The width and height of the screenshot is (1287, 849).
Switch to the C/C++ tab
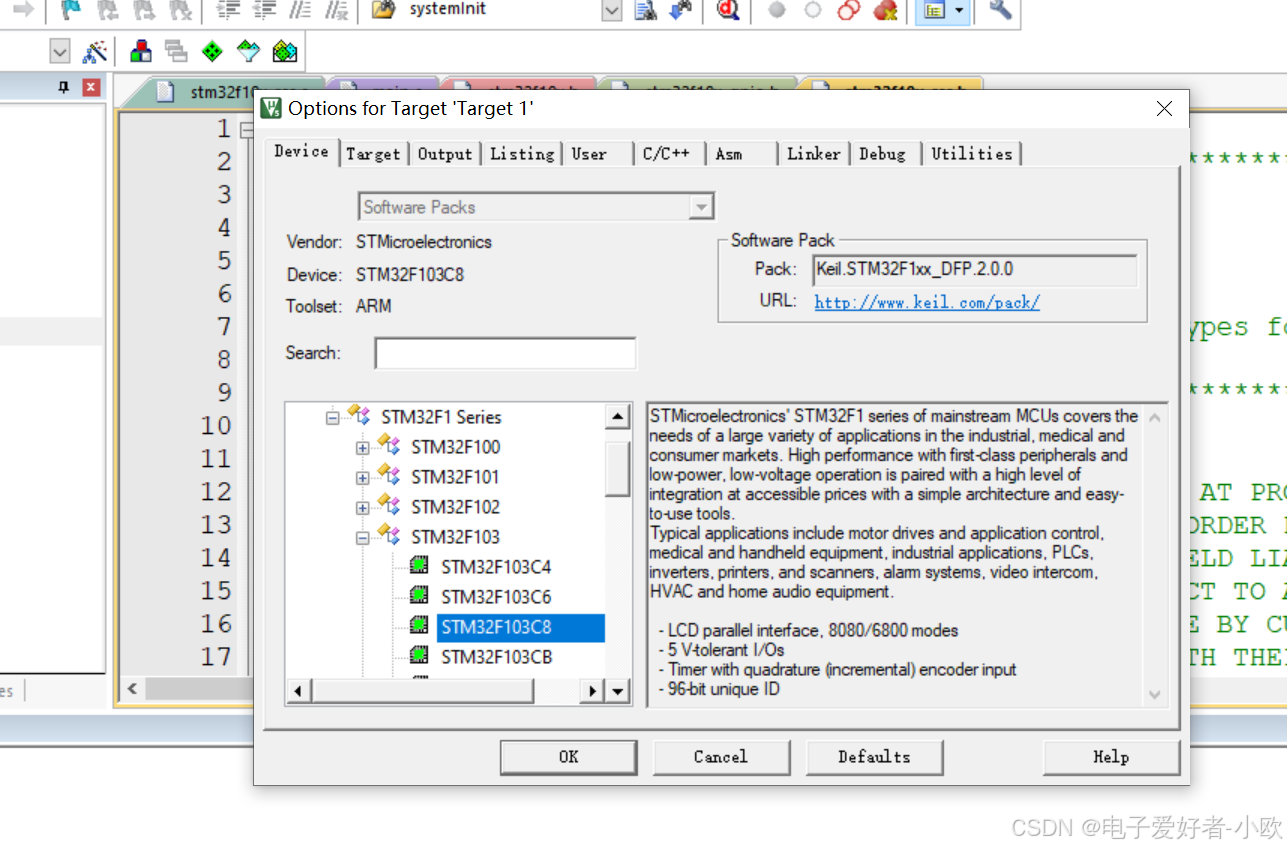coord(668,153)
